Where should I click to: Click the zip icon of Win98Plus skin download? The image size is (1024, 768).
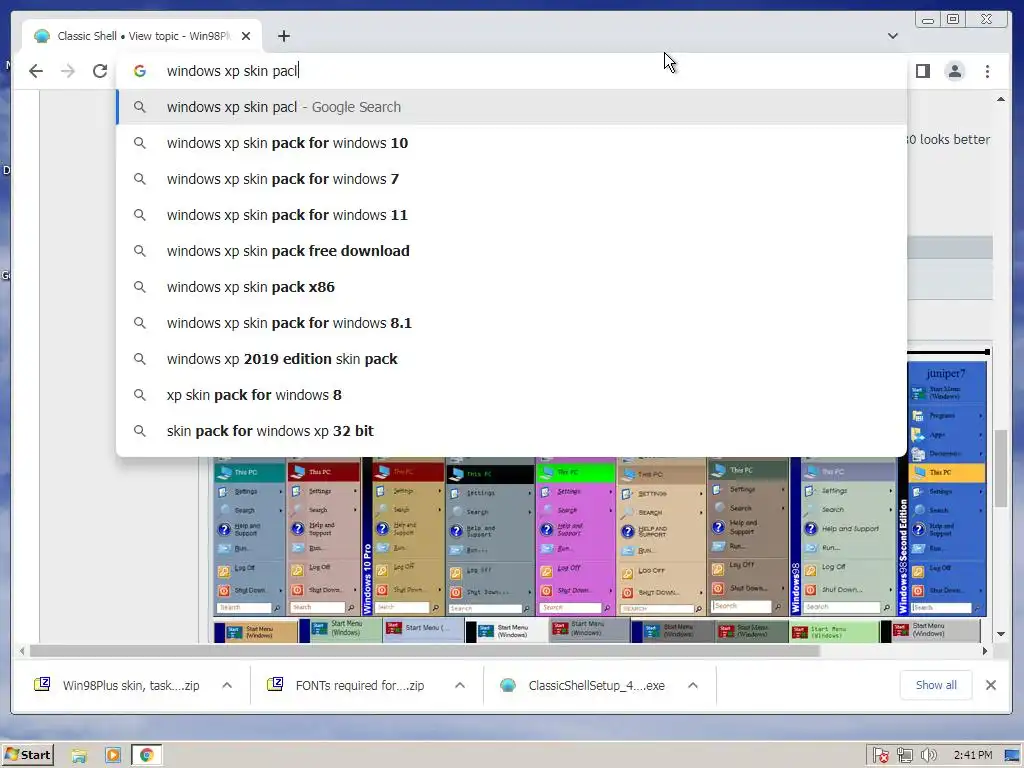coord(42,684)
